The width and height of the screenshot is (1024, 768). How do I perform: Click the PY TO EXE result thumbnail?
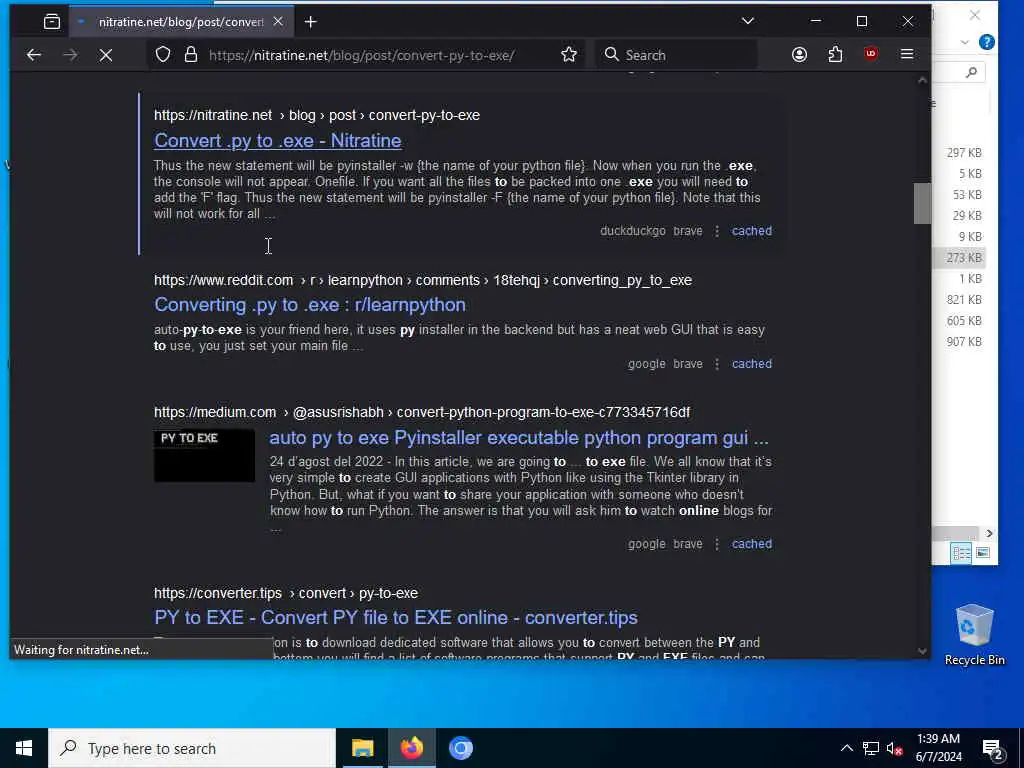[x=204, y=455]
